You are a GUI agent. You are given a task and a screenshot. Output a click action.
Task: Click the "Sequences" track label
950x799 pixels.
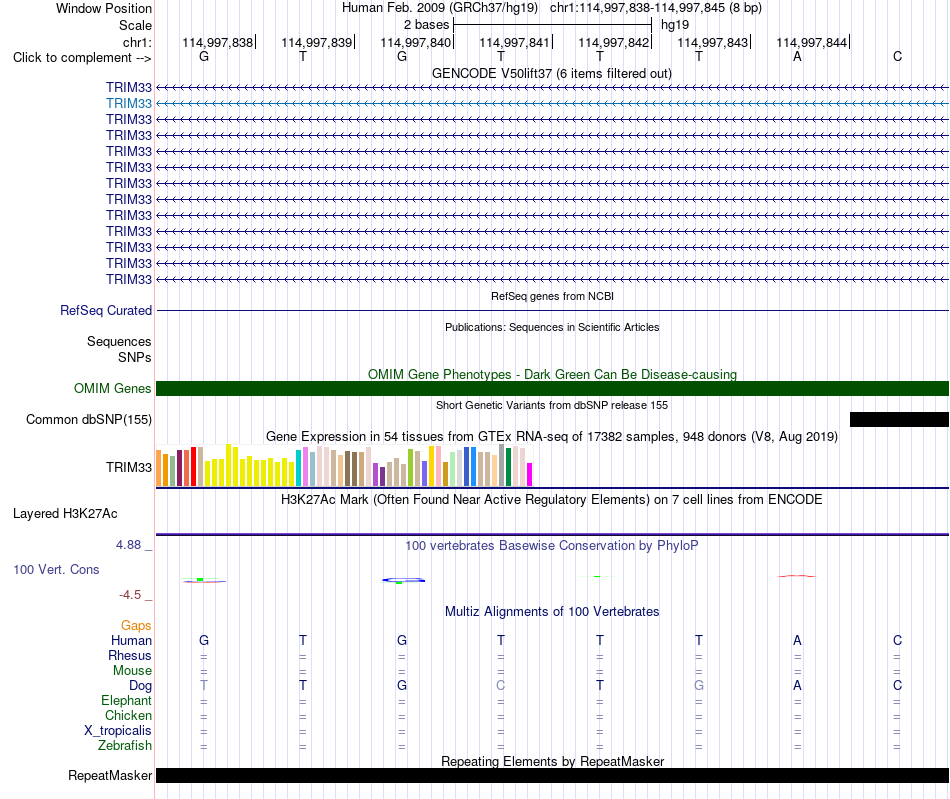coord(119,341)
